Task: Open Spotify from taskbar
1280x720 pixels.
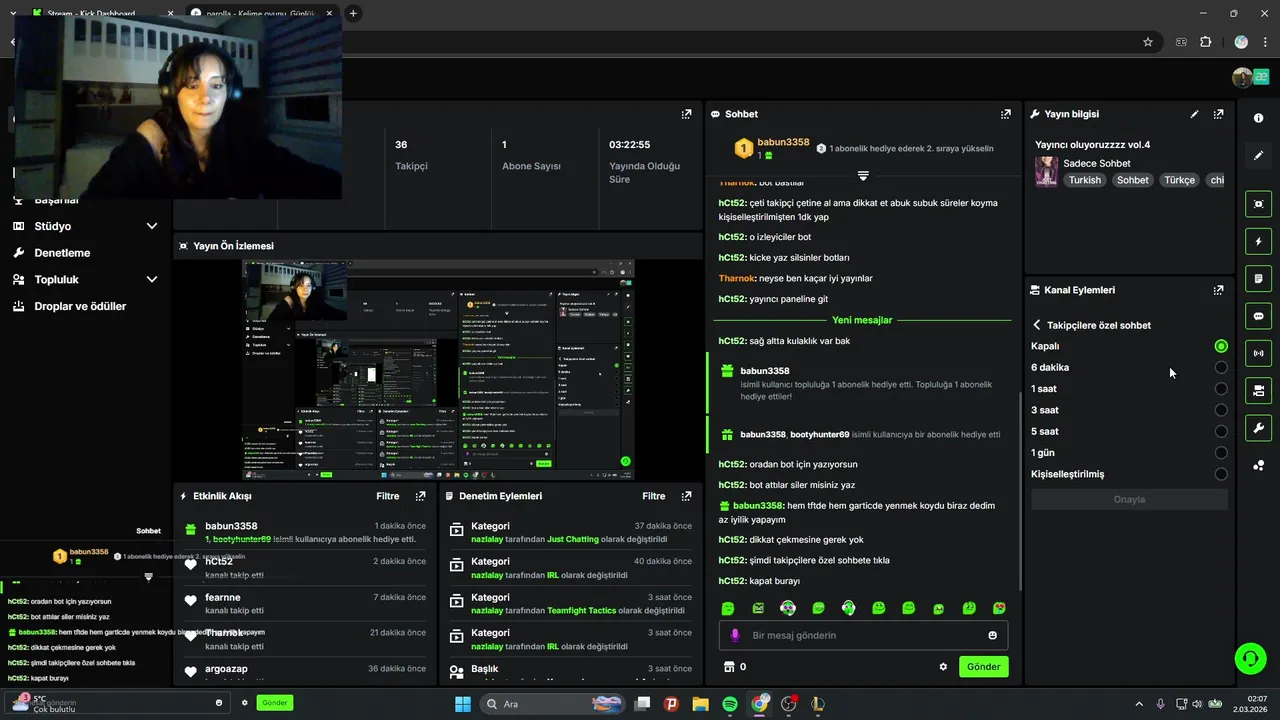Action: tap(730, 704)
